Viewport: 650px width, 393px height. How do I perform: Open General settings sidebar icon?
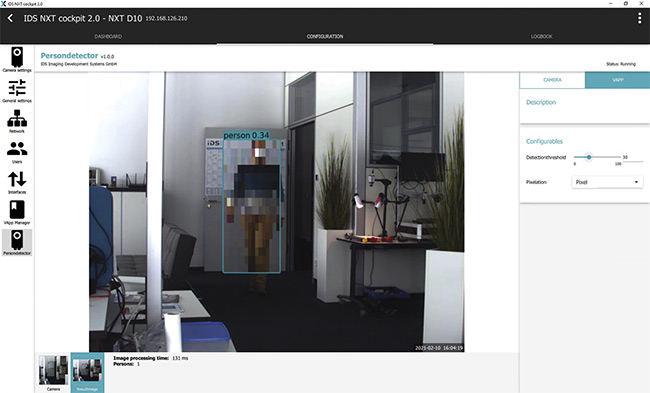pos(17,91)
